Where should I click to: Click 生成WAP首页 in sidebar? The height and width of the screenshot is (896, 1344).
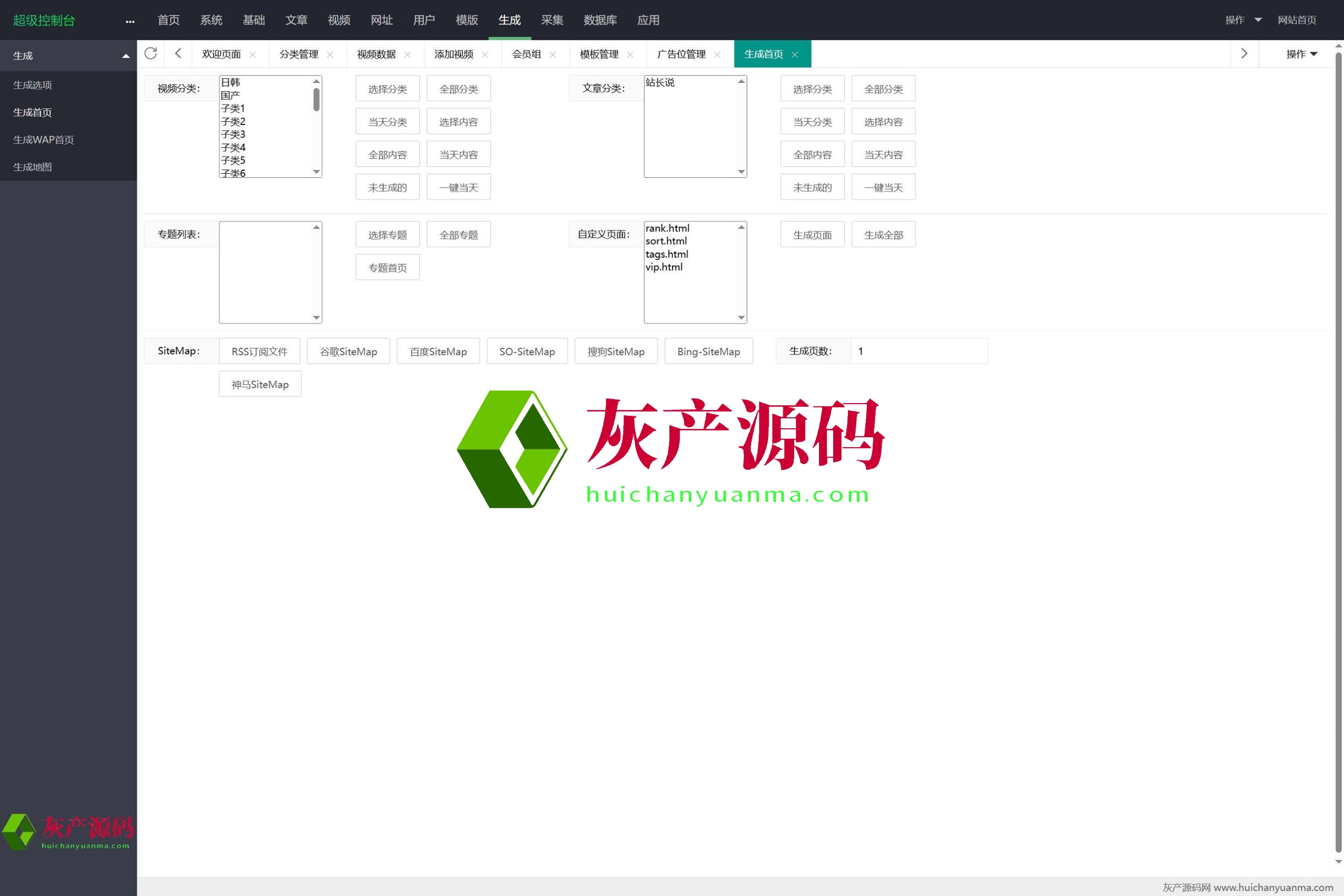(44, 140)
